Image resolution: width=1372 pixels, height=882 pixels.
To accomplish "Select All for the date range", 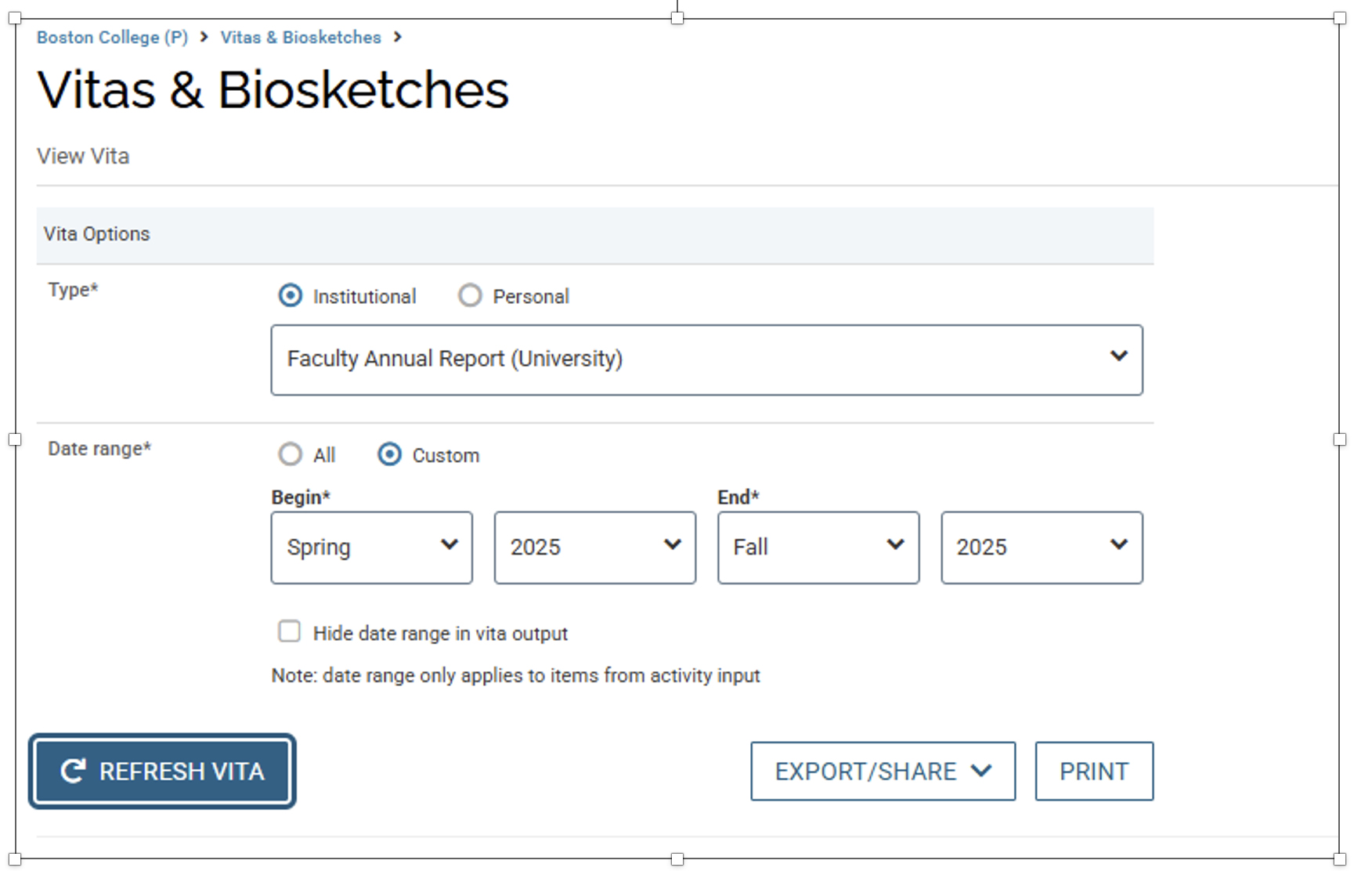I will coord(291,454).
